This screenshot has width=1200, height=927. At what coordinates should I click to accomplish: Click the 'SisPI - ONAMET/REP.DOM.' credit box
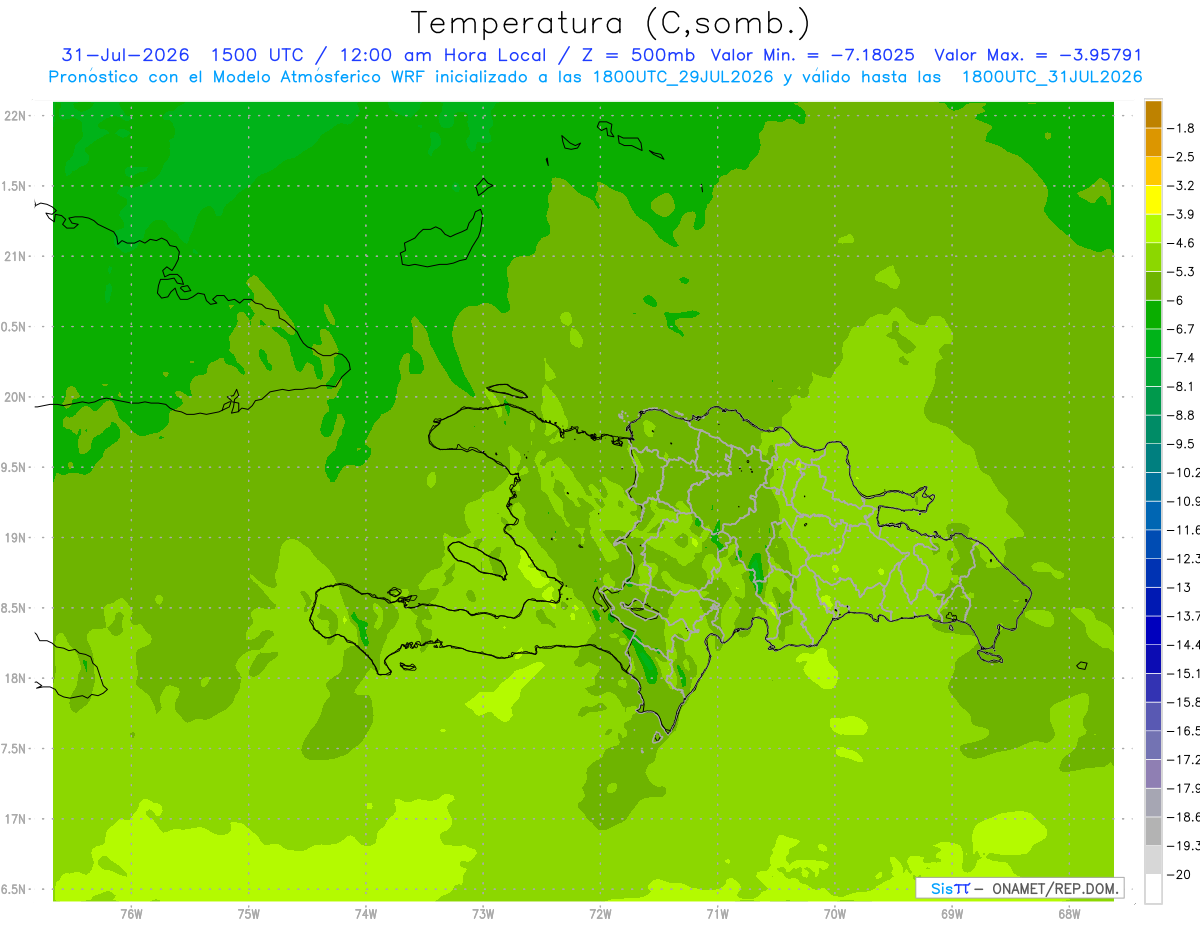pyautogui.click(x=1020, y=888)
